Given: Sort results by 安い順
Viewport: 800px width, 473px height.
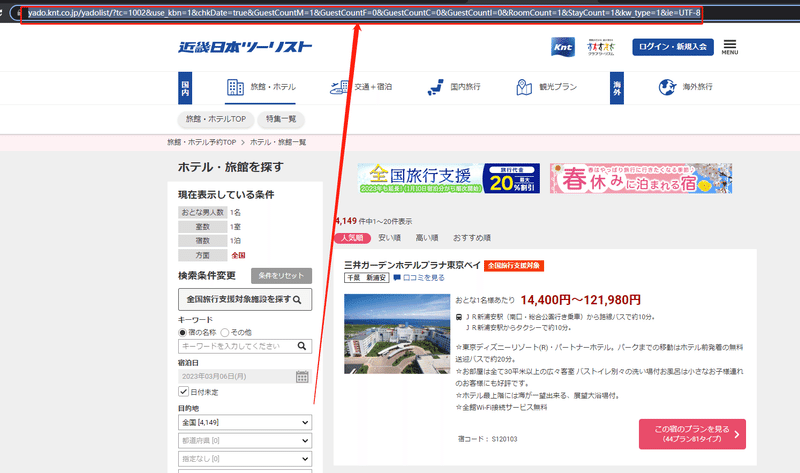Looking at the screenshot, I should pos(389,238).
